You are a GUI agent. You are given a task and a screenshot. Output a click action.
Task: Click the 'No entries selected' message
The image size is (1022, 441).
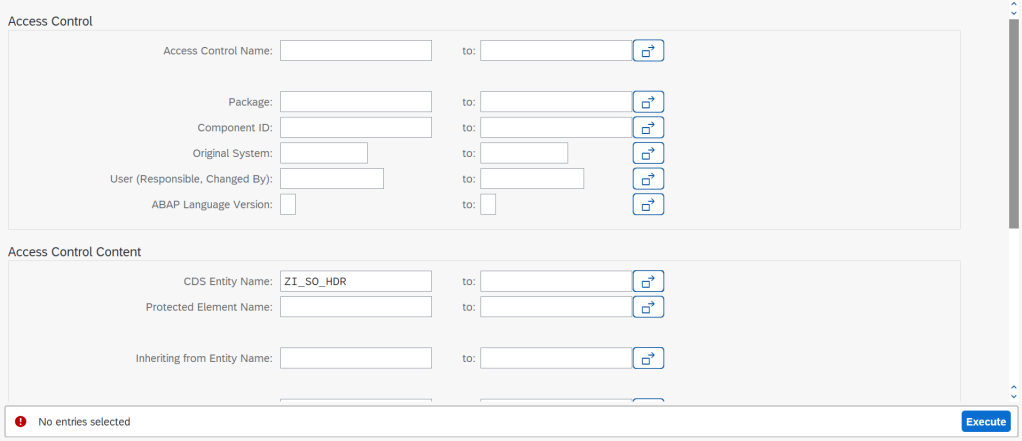pos(84,422)
